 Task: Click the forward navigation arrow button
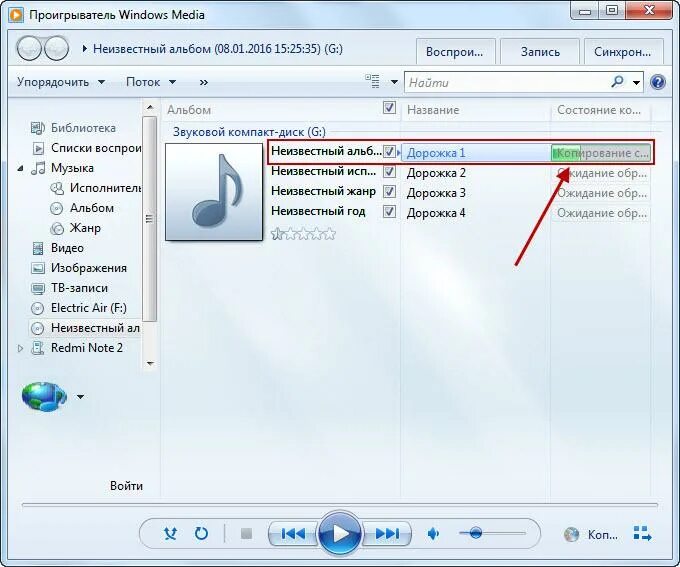[x=56, y=48]
